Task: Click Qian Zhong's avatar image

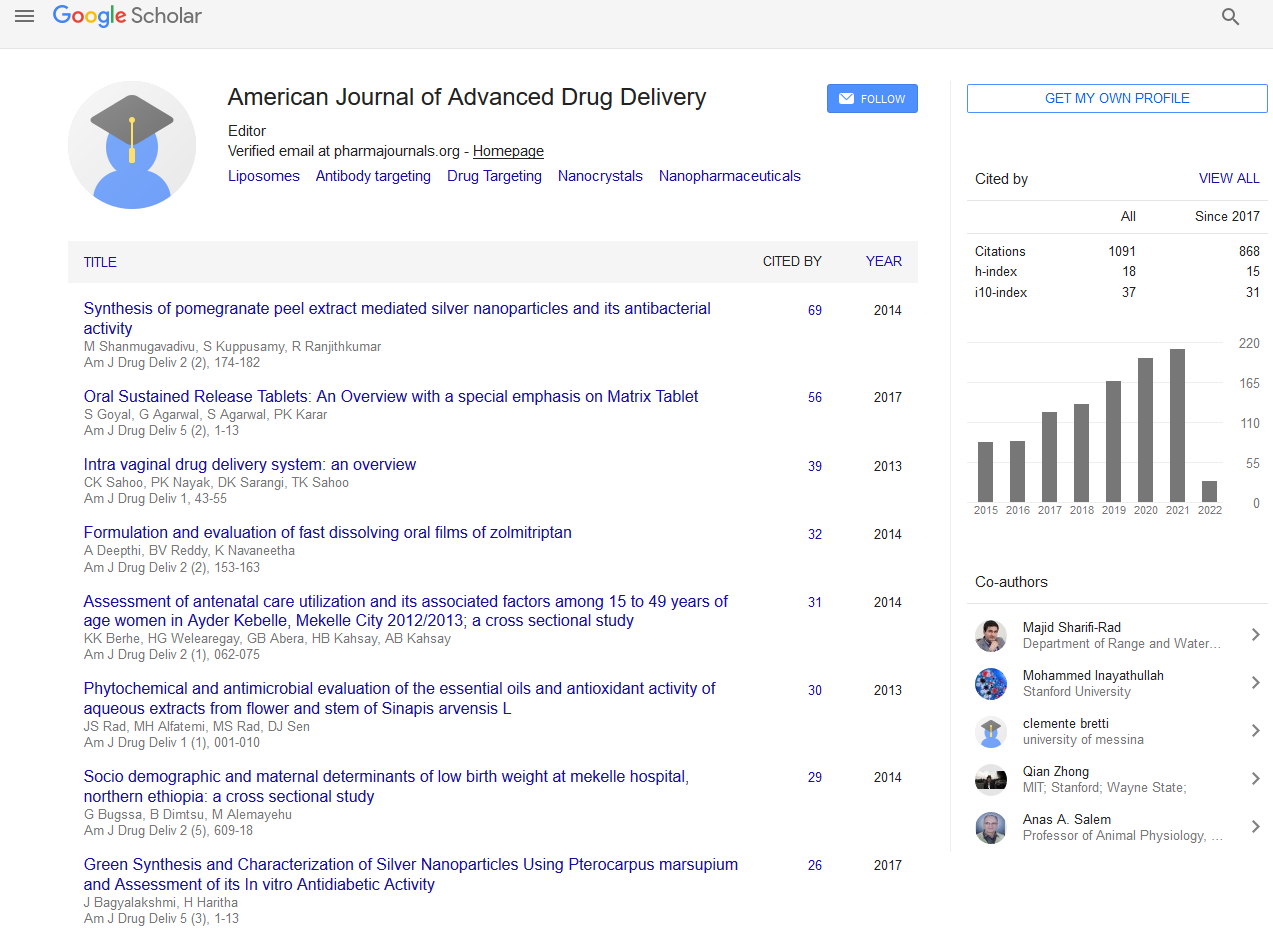Action: (990, 780)
